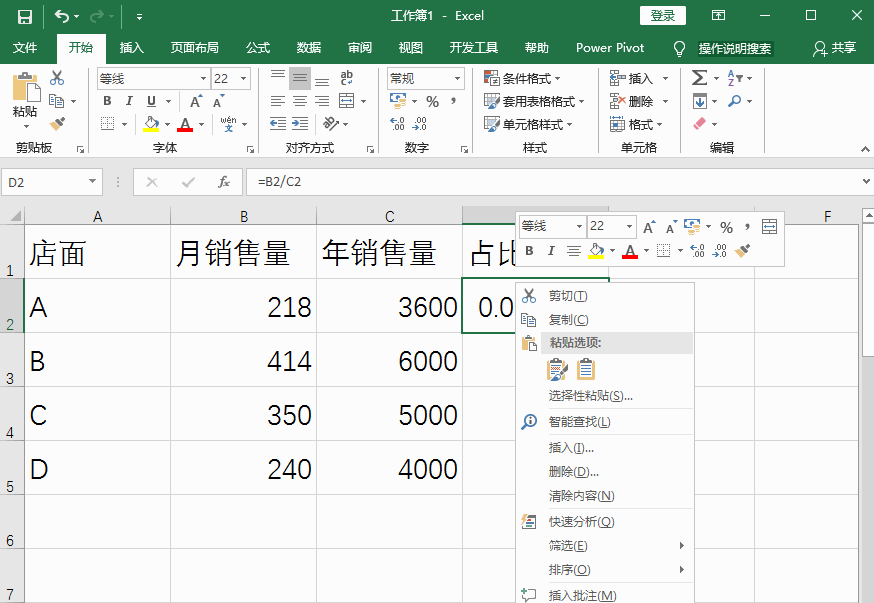Image resolution: width=874 pixels, height=603 pixels.
Task: Click the 共享 share button
Action: click(834, 48)
